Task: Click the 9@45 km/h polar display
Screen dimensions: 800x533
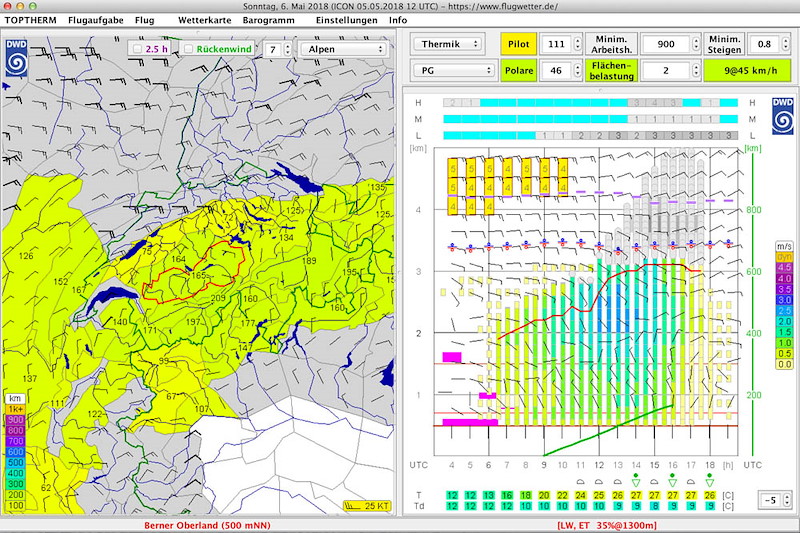Action: pyautogui.click(x=747, y=70)
